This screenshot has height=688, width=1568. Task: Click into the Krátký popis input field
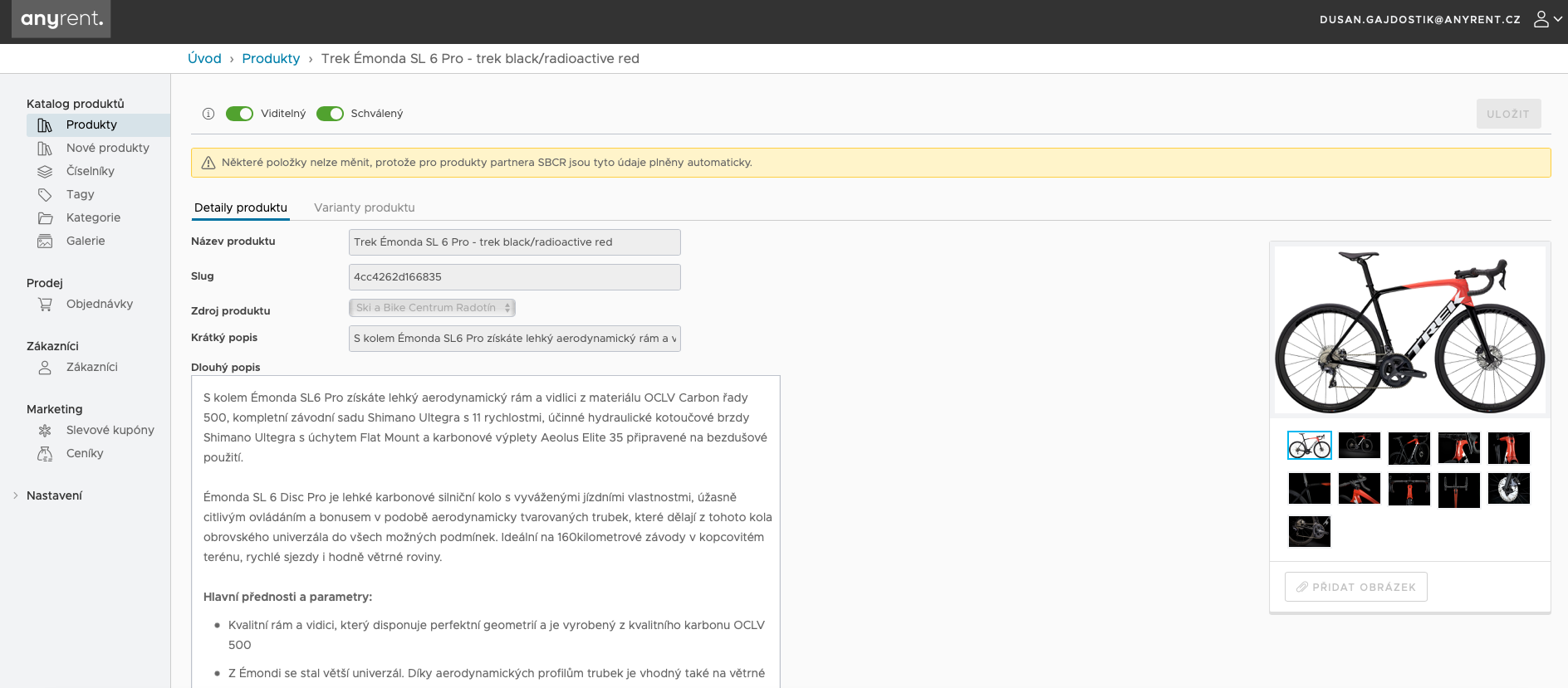pyautogui.click(x=514, y=339)
